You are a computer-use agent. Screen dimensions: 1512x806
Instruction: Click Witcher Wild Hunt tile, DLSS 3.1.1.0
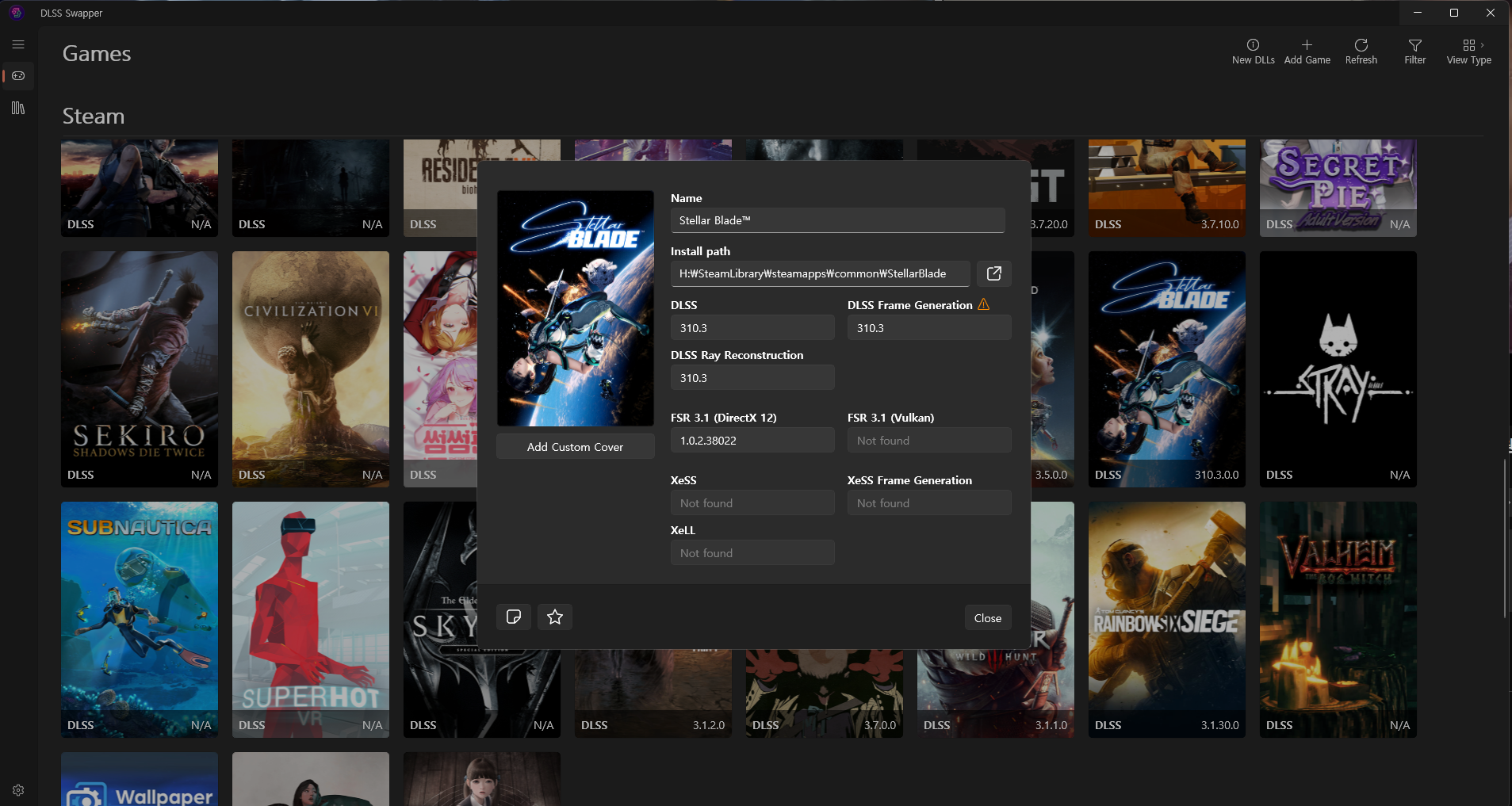(x=996, y=694)
